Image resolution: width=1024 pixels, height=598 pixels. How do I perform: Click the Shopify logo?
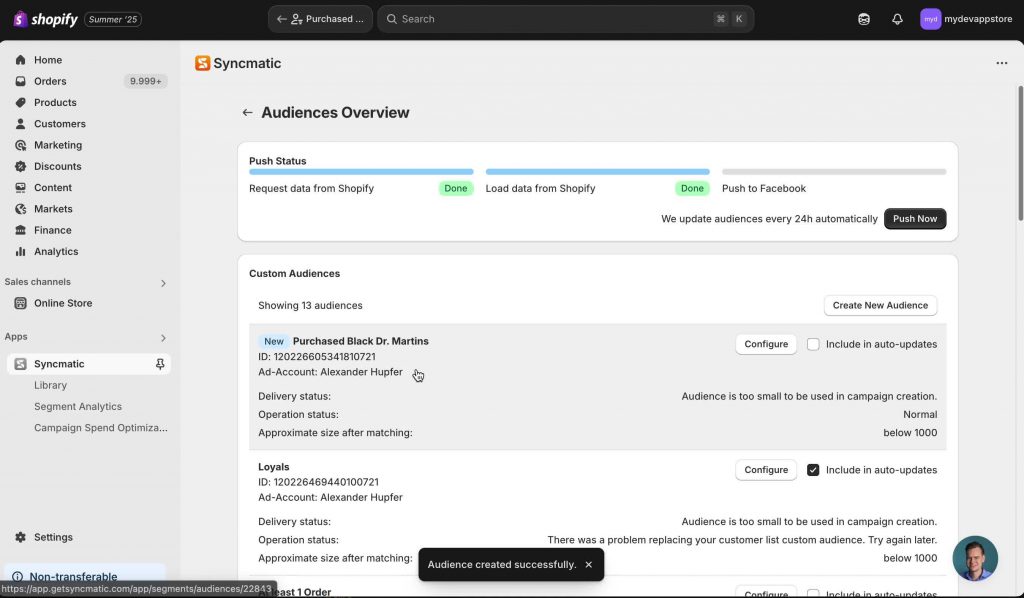pos(45,19)
